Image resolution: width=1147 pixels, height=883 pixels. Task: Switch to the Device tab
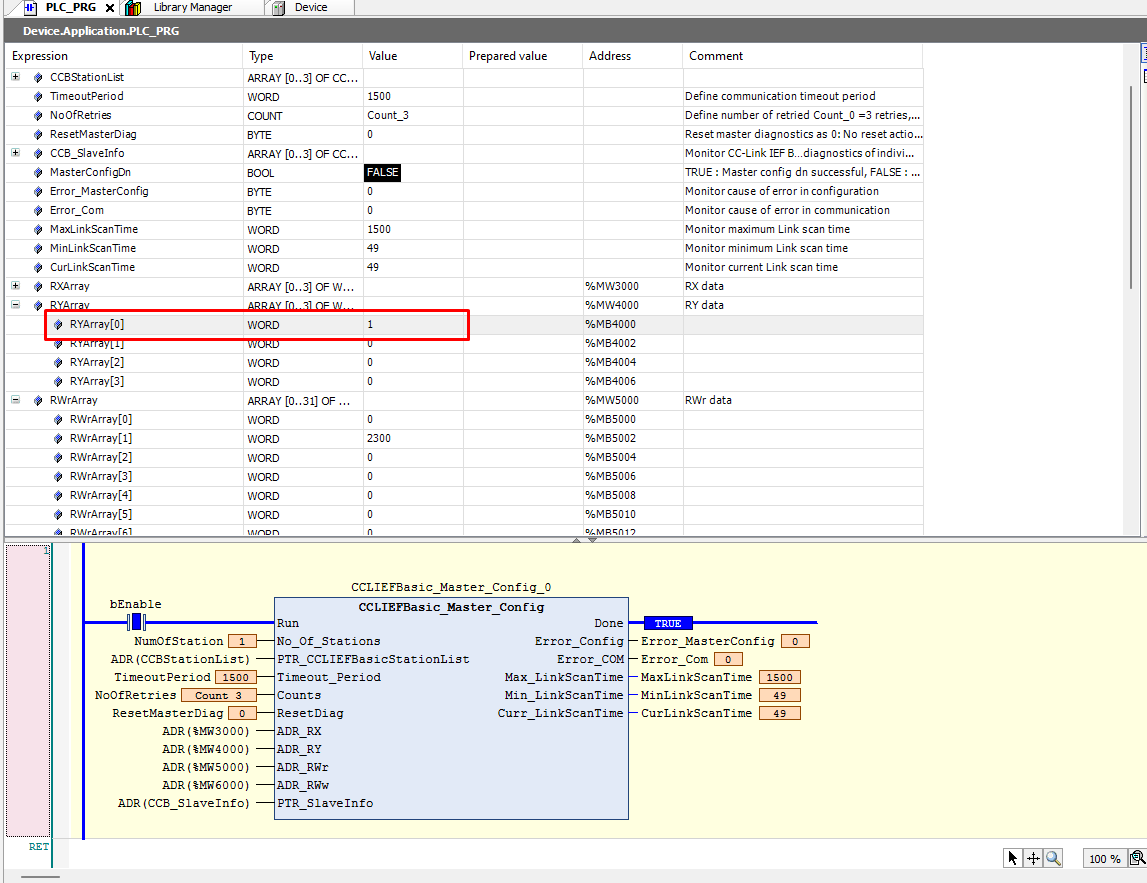click(311, 7)
